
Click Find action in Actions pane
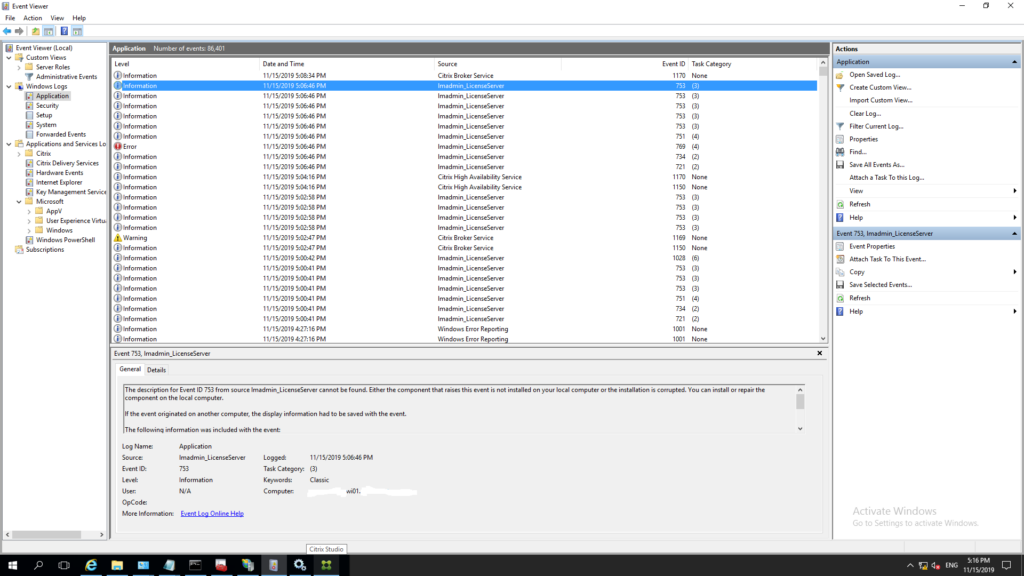click(x=857, y=152)
